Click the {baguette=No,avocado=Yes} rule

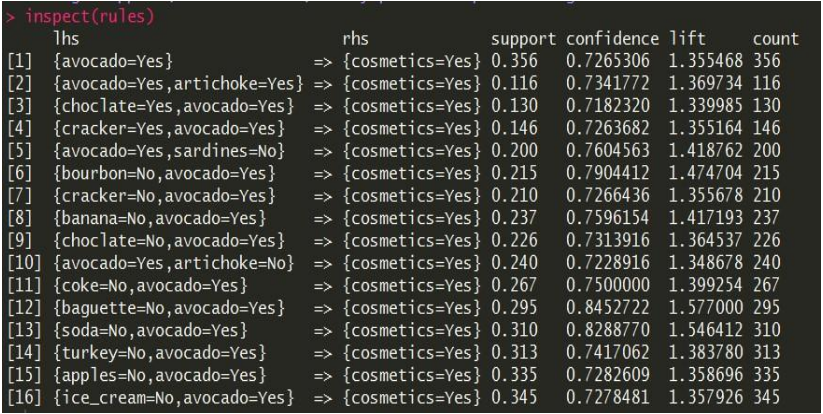click(169, 307)
